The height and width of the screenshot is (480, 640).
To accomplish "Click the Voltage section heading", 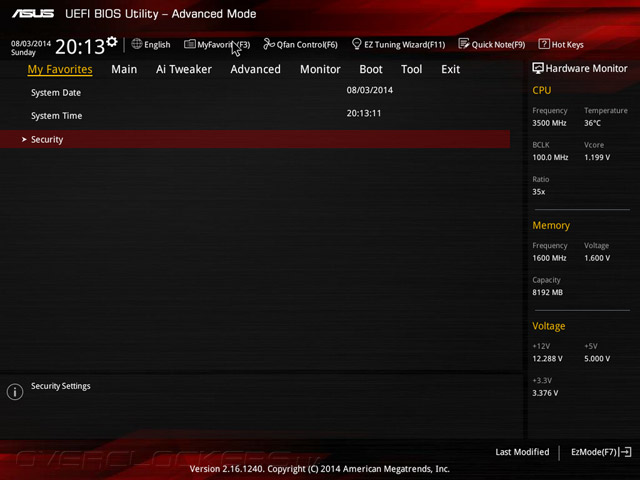I will click(549, 326).
